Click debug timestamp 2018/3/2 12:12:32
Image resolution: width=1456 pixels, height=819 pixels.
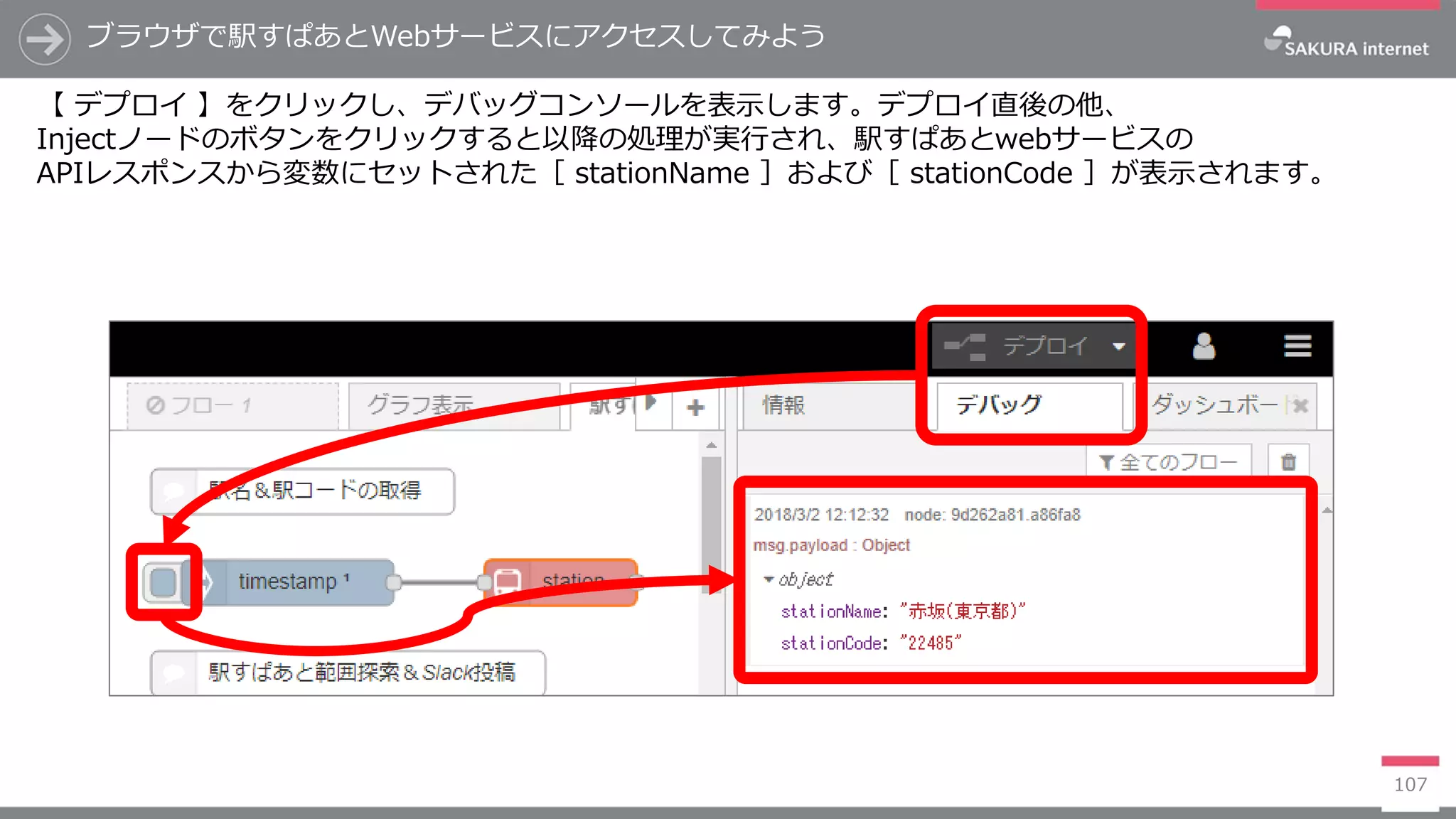click(821, 515)
